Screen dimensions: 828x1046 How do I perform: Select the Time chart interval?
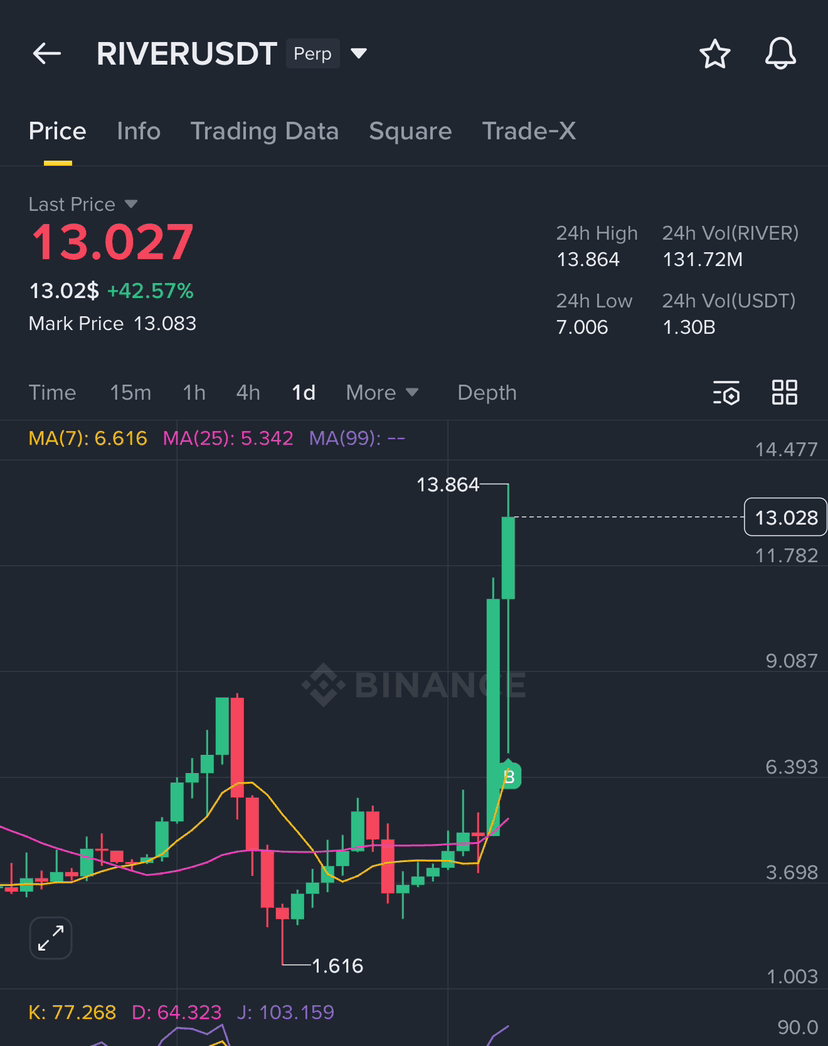52,392
